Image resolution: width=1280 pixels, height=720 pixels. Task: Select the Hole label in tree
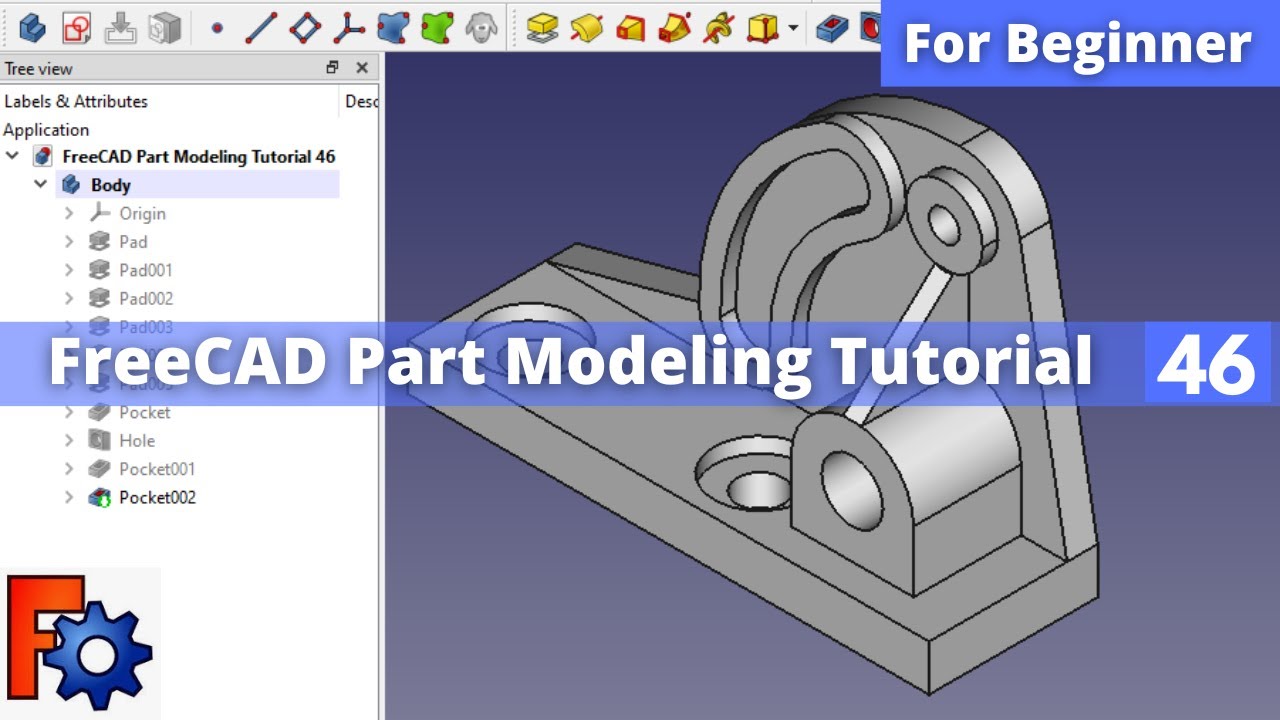click(137, 440)
